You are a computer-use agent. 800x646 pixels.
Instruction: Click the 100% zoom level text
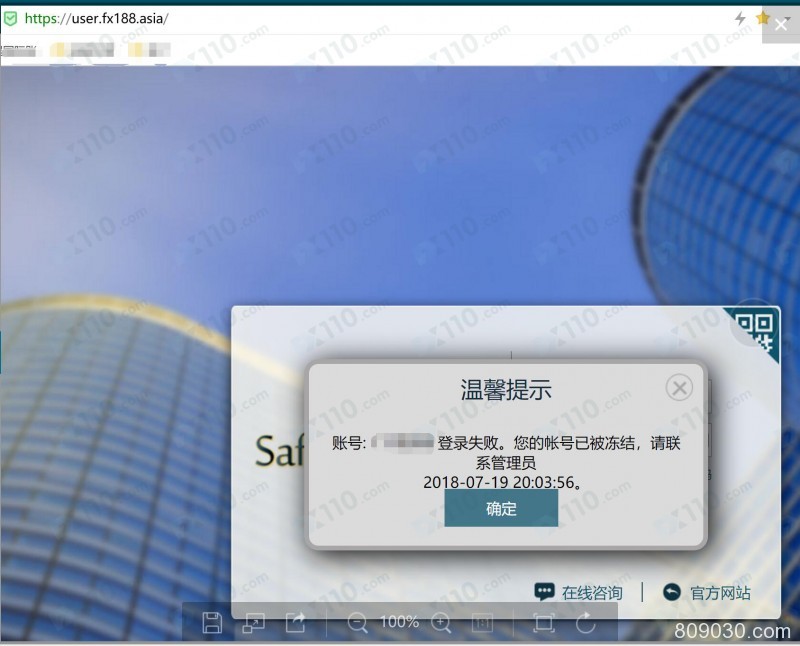point(399,622)
